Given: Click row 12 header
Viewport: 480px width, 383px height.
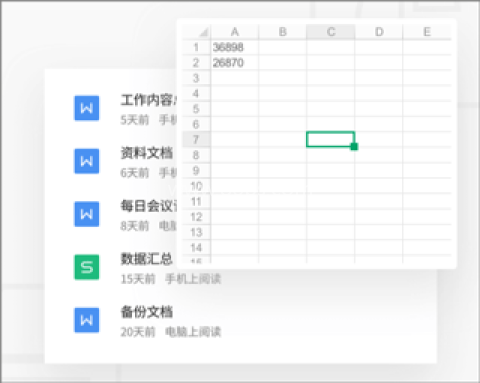Looking at the screenshot, I should tap(196, 217).
